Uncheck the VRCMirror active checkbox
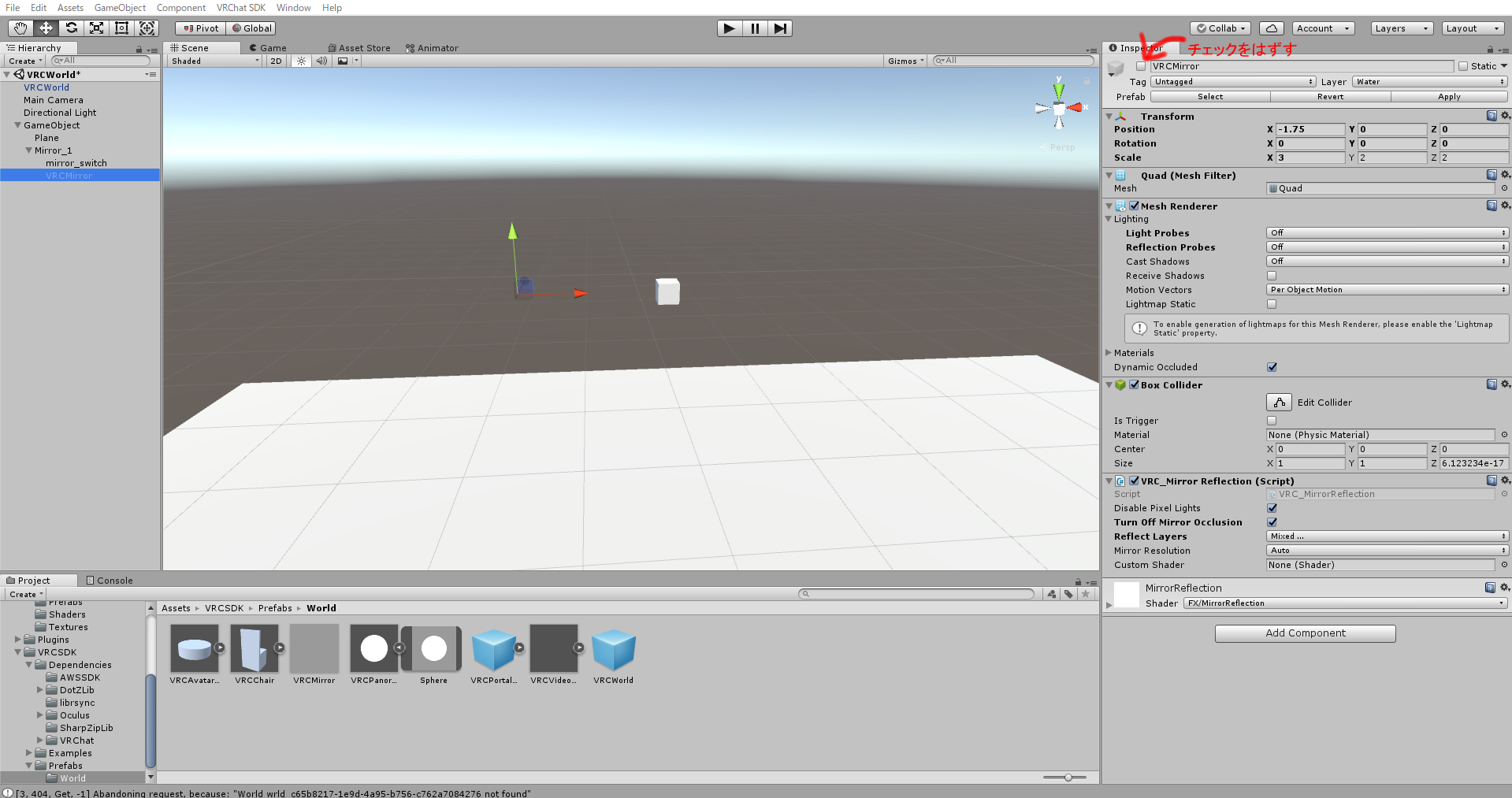The height and width of the screenshot is (798, 1512). click(x=1141, y=66)
